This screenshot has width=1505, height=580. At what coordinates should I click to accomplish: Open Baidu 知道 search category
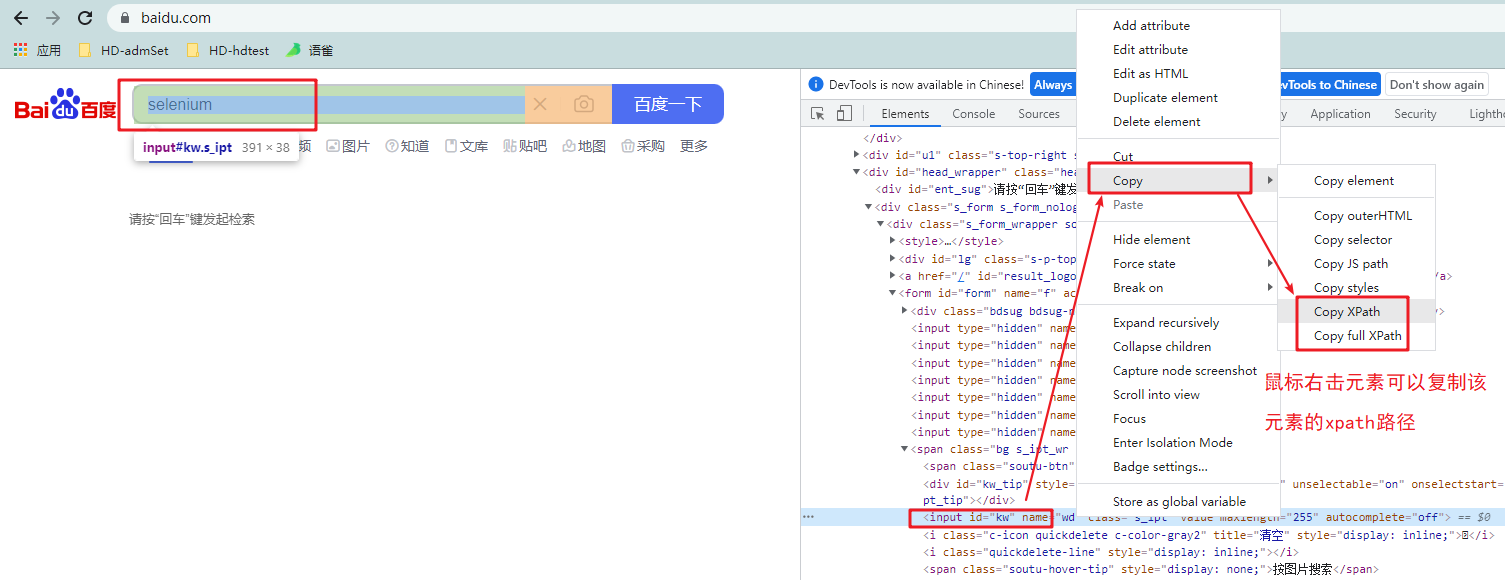pos(407,146)
